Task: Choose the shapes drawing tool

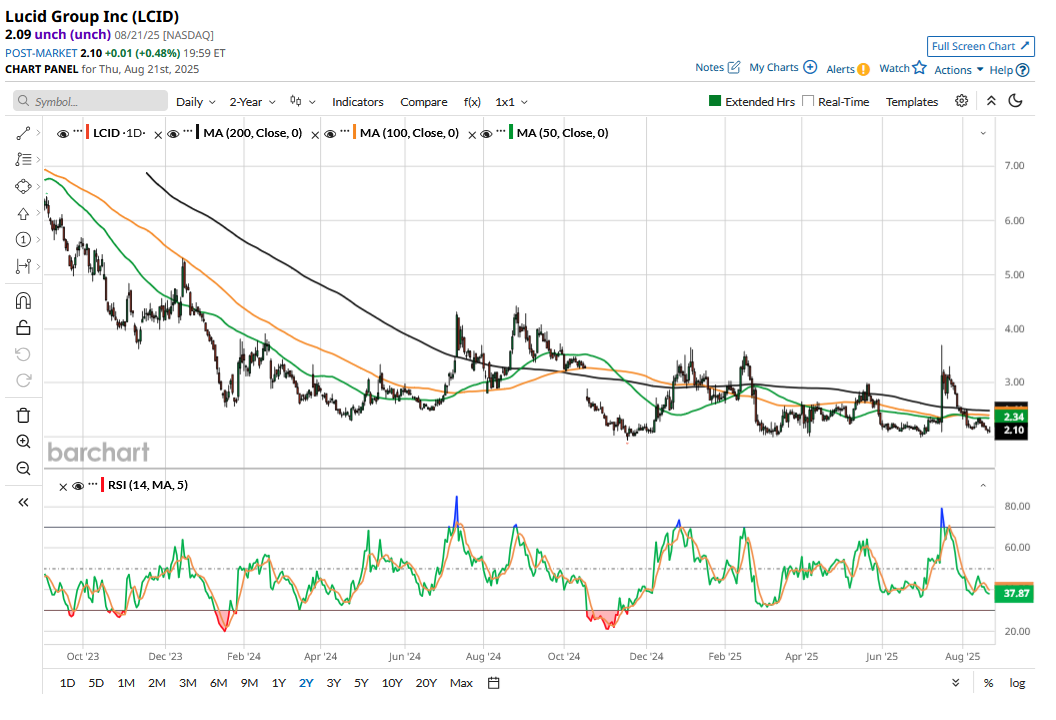Action: [x=23, y=187]
